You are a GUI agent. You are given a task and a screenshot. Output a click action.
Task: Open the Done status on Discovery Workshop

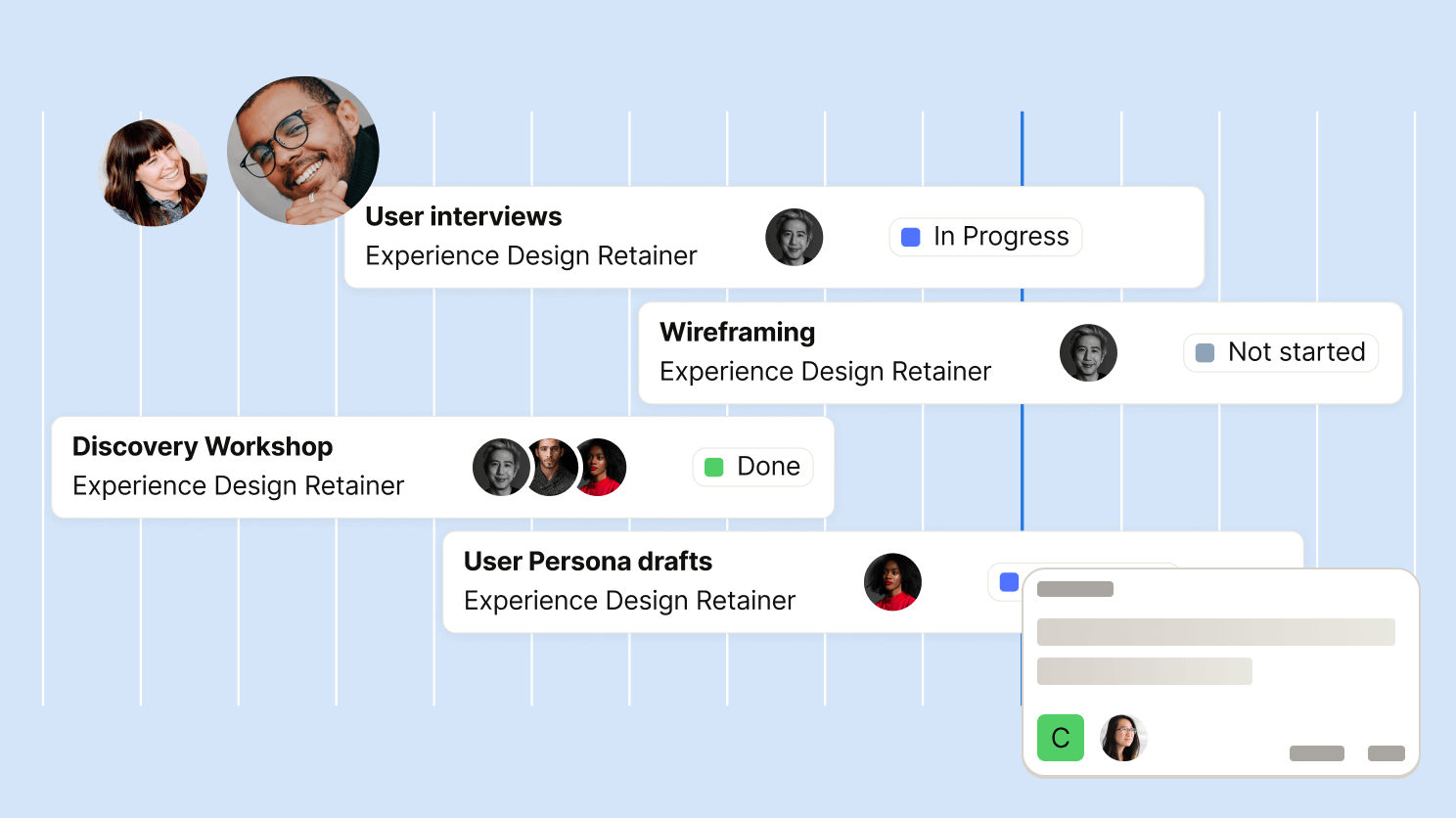tap(752, 467)
